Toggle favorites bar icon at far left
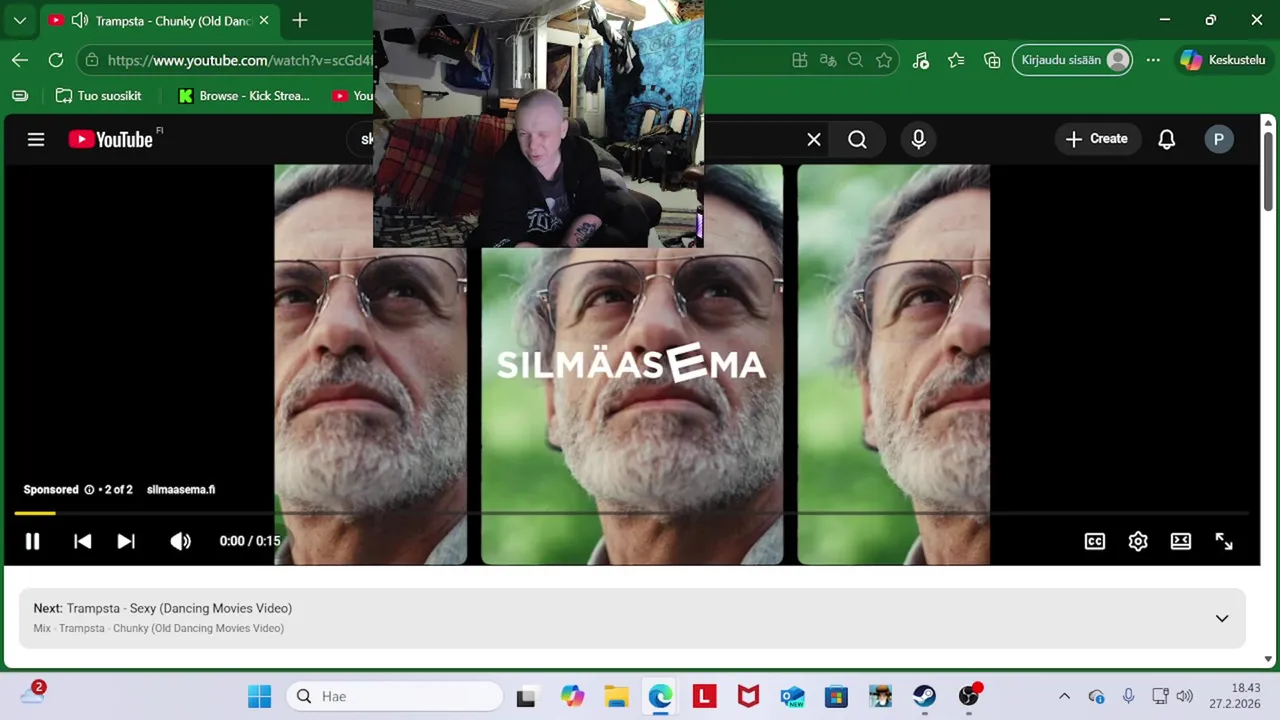 tap(20, 96)
